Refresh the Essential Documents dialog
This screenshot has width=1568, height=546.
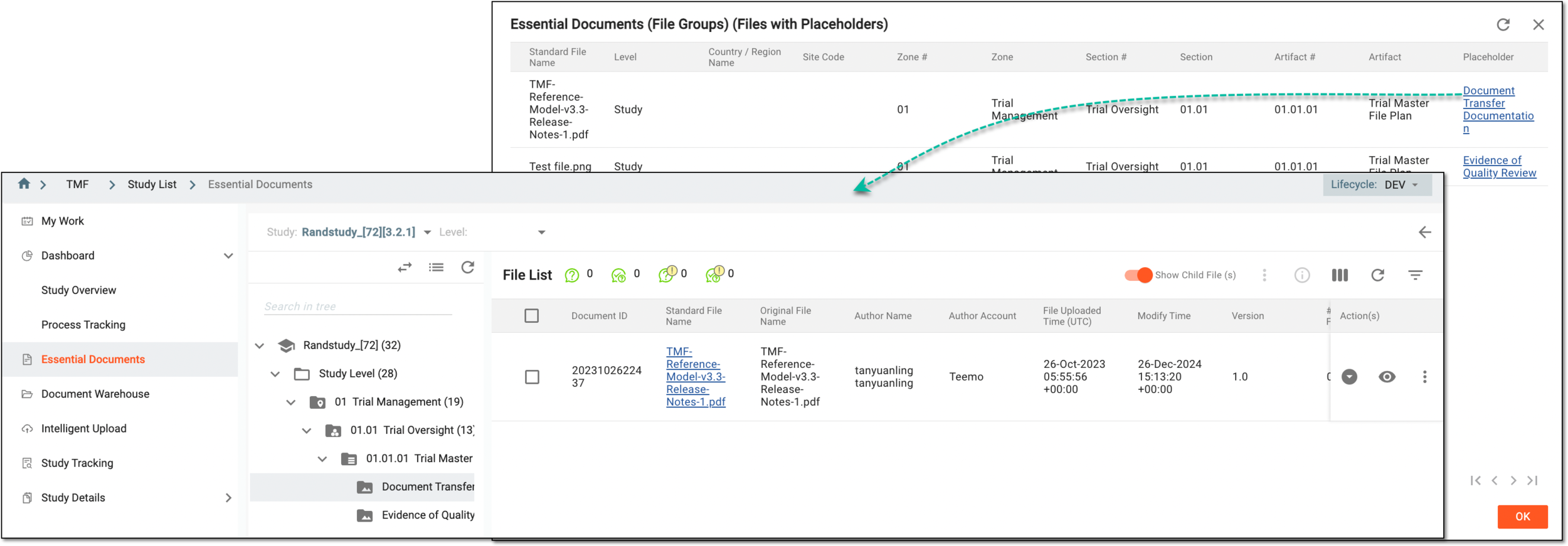[1503, 24]
